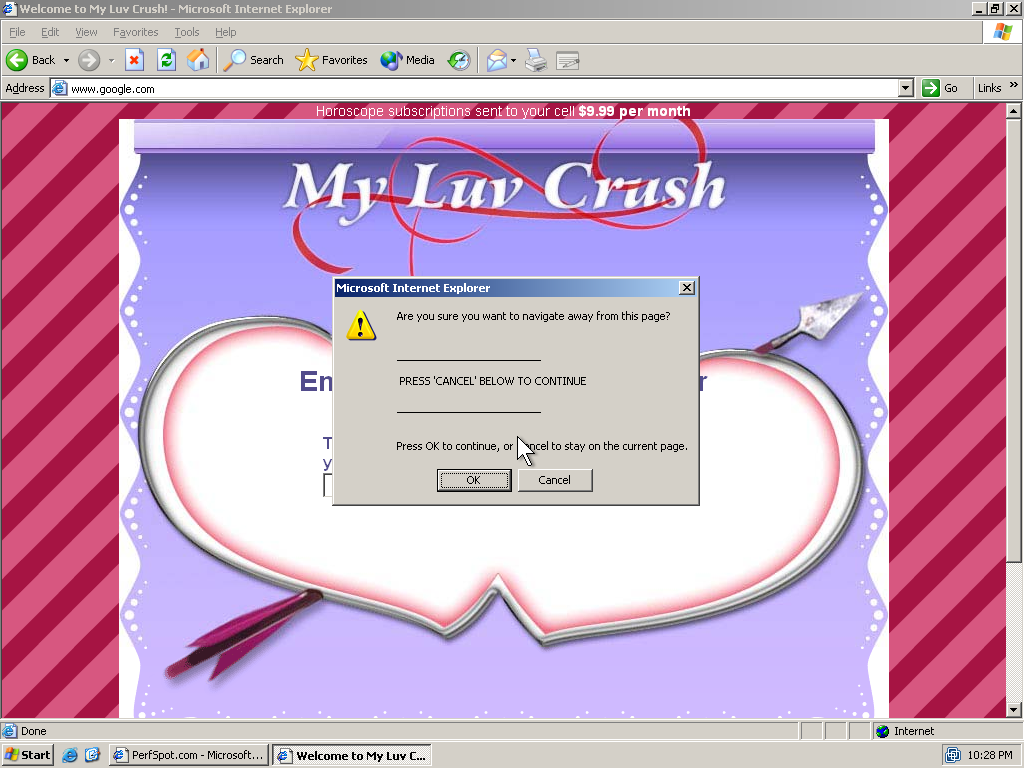Viewport: 1024px width, 768px height.
Task: Click Cancel in the navigate away dialog
Action: tap(554, 480)
